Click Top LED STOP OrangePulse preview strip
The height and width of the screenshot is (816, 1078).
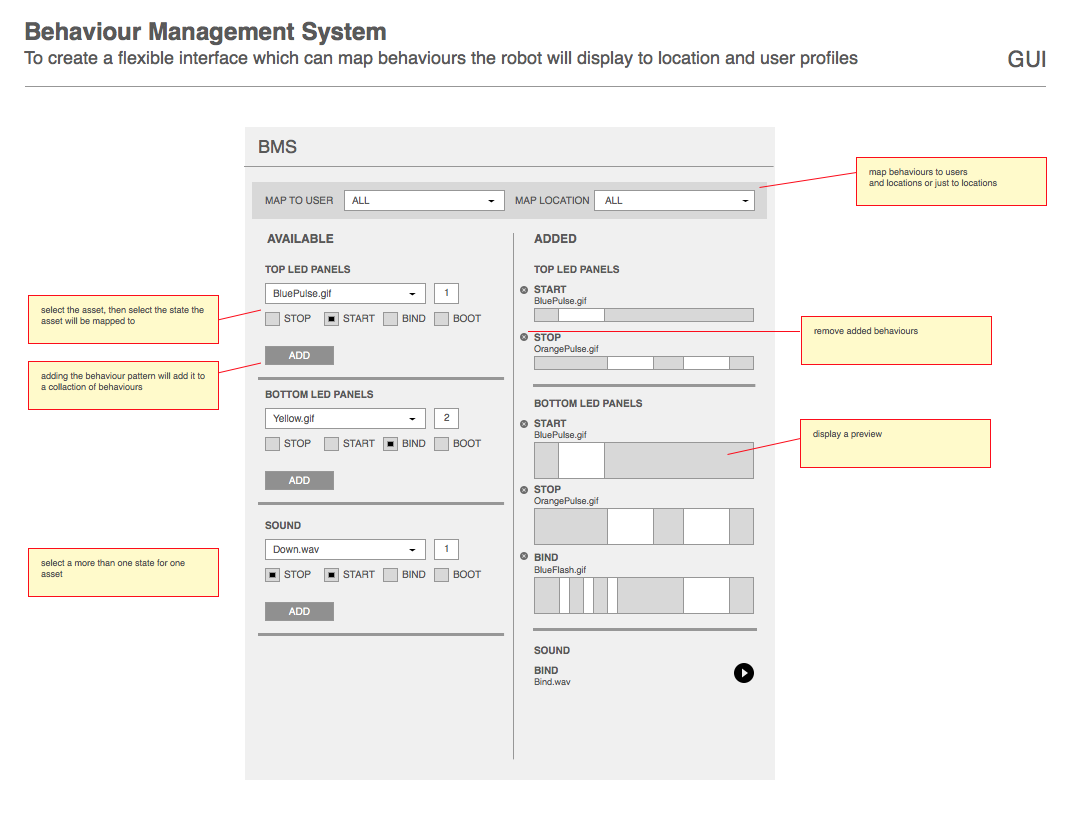pyautogui.click(x=644, y=363)
